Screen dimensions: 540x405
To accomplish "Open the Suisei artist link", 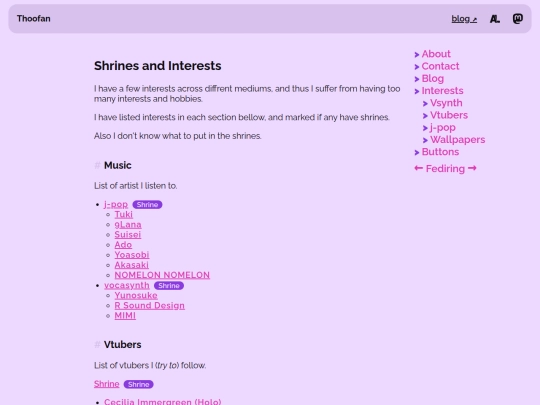I will tap(127, 235).
